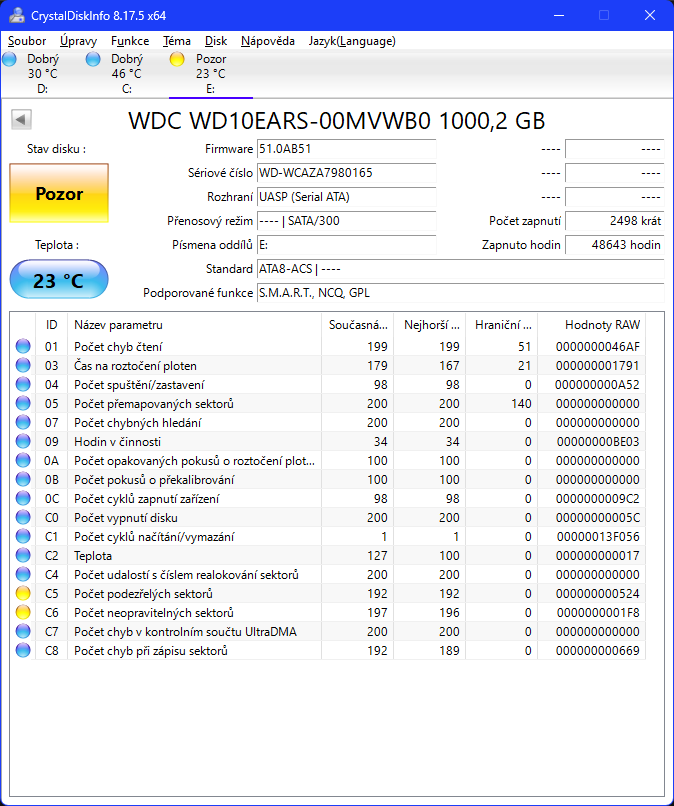674x806 pixels.
Task: Open the Soubor menu
Action: [27, 41]
